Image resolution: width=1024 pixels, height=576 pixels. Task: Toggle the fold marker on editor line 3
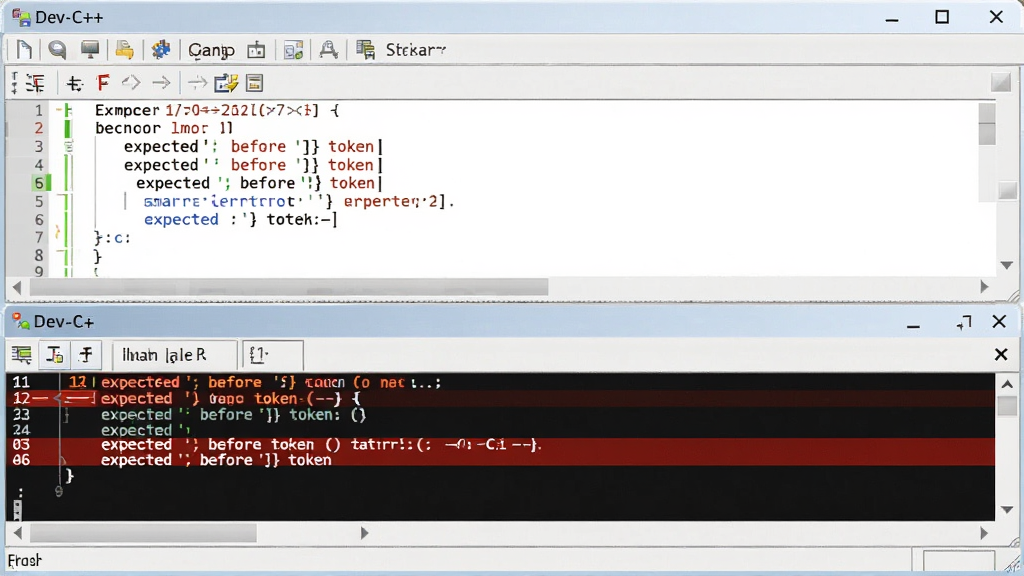(69, 147)
